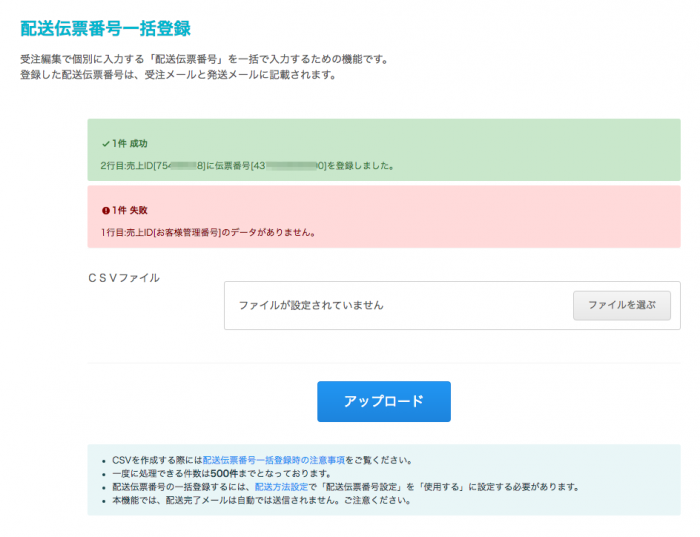Click the 1件 成功 message title
This screenshot has width=700, height=537.
(129, 144)
